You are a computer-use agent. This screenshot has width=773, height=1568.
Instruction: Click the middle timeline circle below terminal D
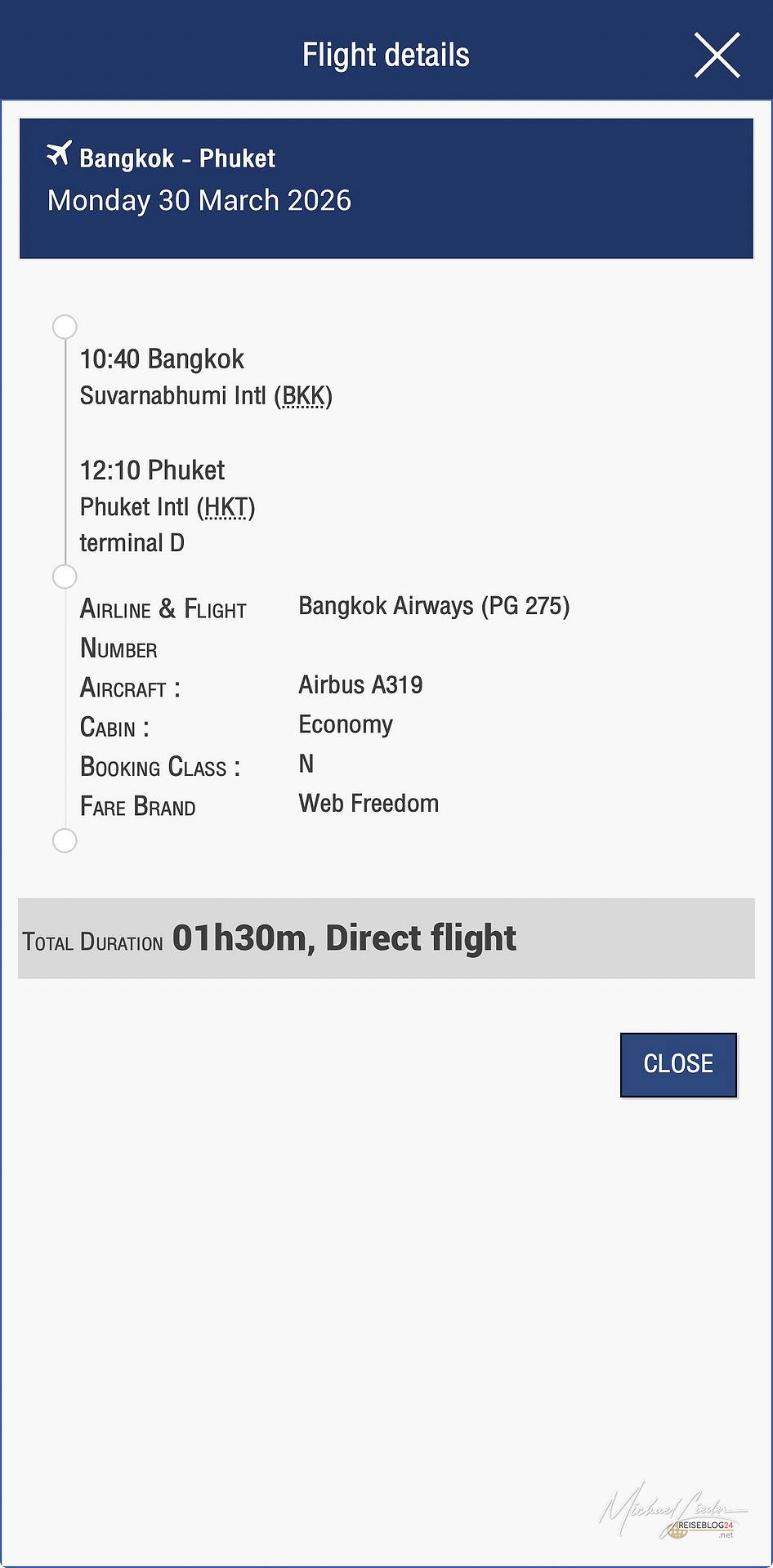[65, 577]
